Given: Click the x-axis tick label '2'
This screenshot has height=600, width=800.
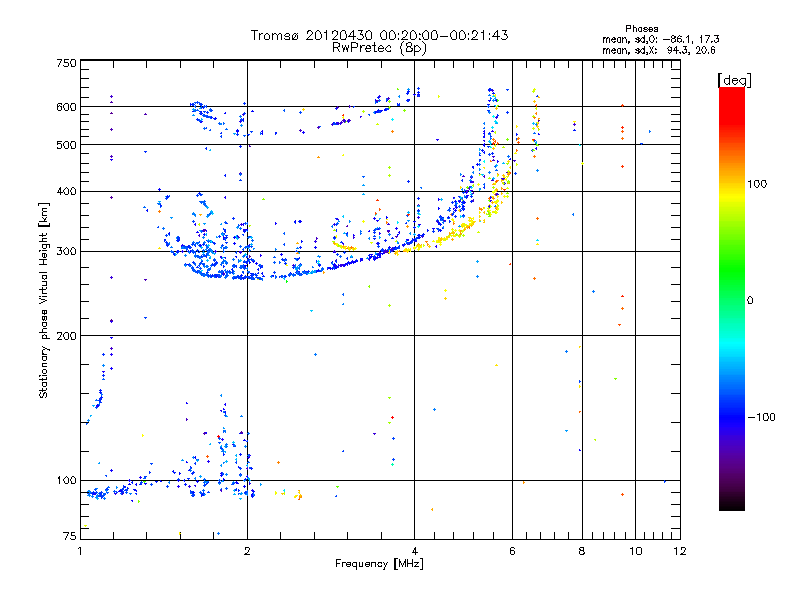Looking at the screenshot, I should pos(247,551).
